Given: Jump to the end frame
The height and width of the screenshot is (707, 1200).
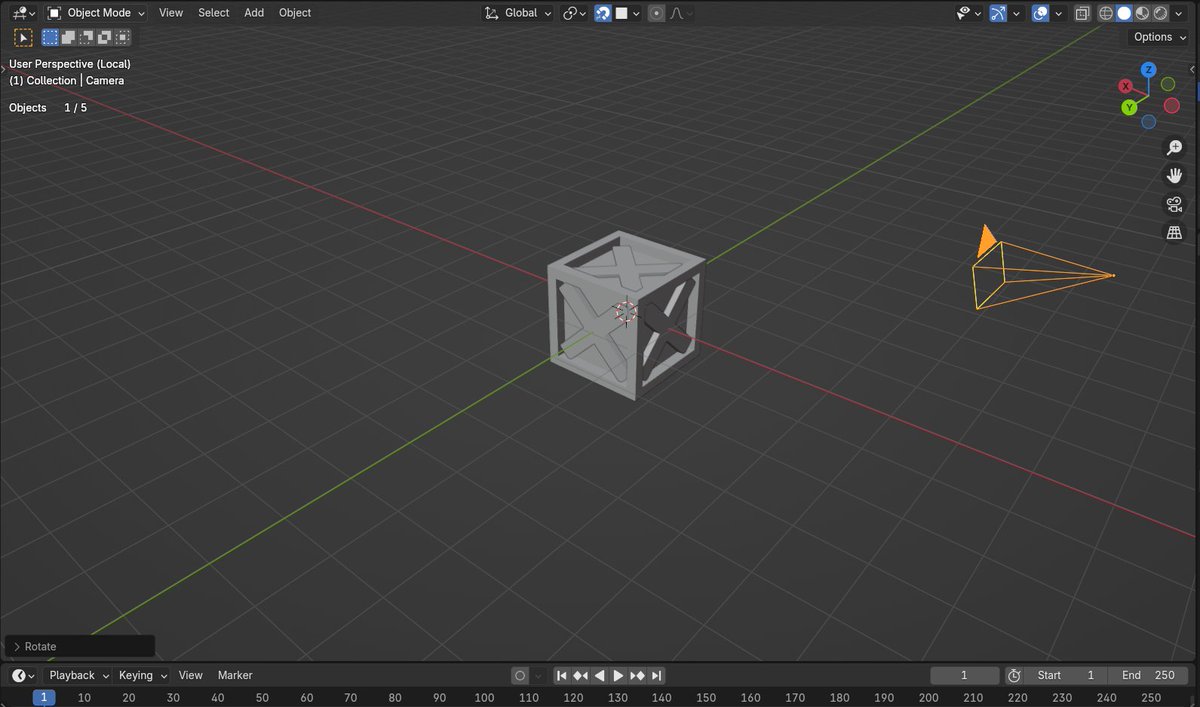Looking at the screenshot, I should tap(656, 675).
